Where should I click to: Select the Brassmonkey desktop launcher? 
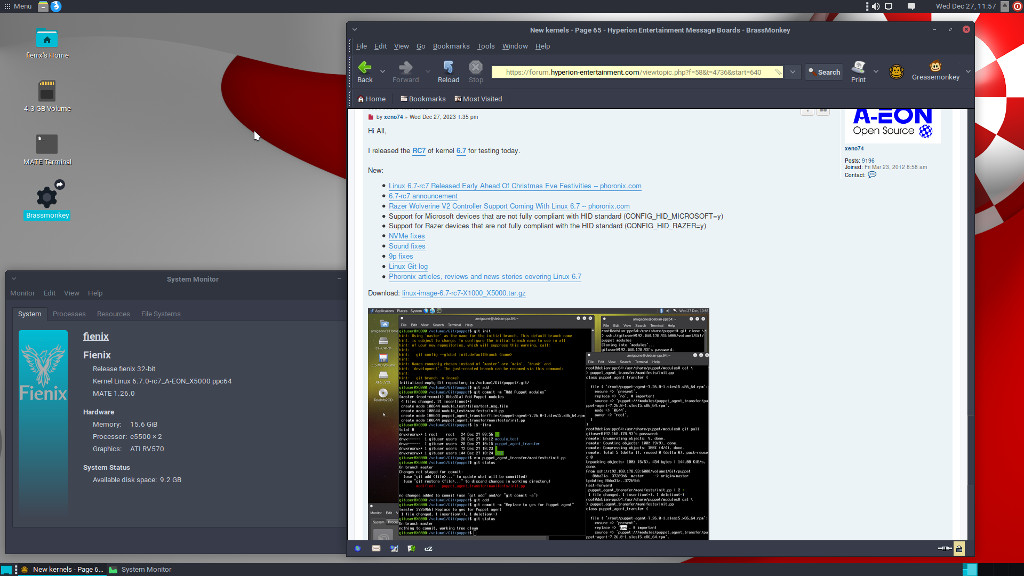[47, 202]
